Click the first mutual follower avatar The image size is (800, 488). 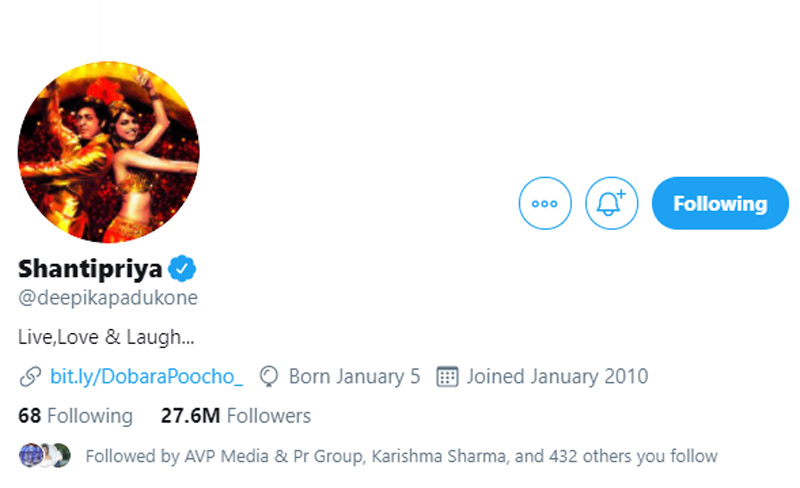click(x=28, y=455)
